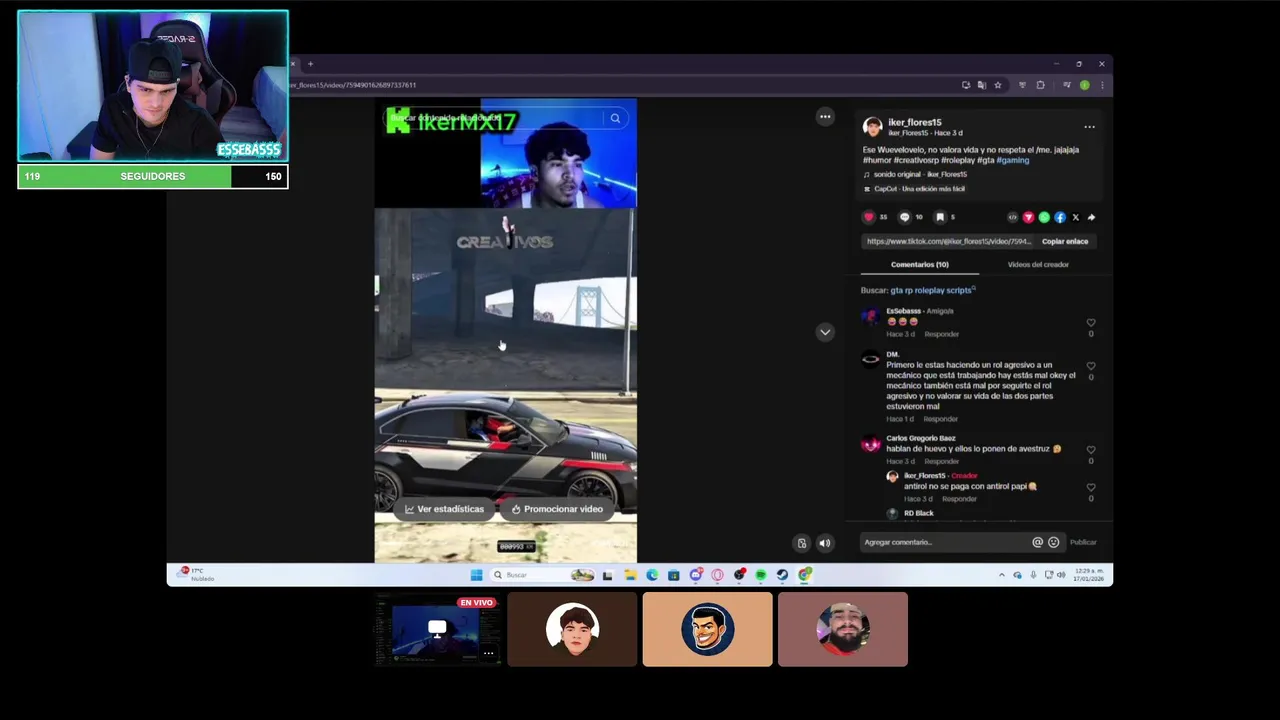This screenshot has height=720, width=1280.
Task: Switch to Videos del creador tab
Action: point(1038,265)
